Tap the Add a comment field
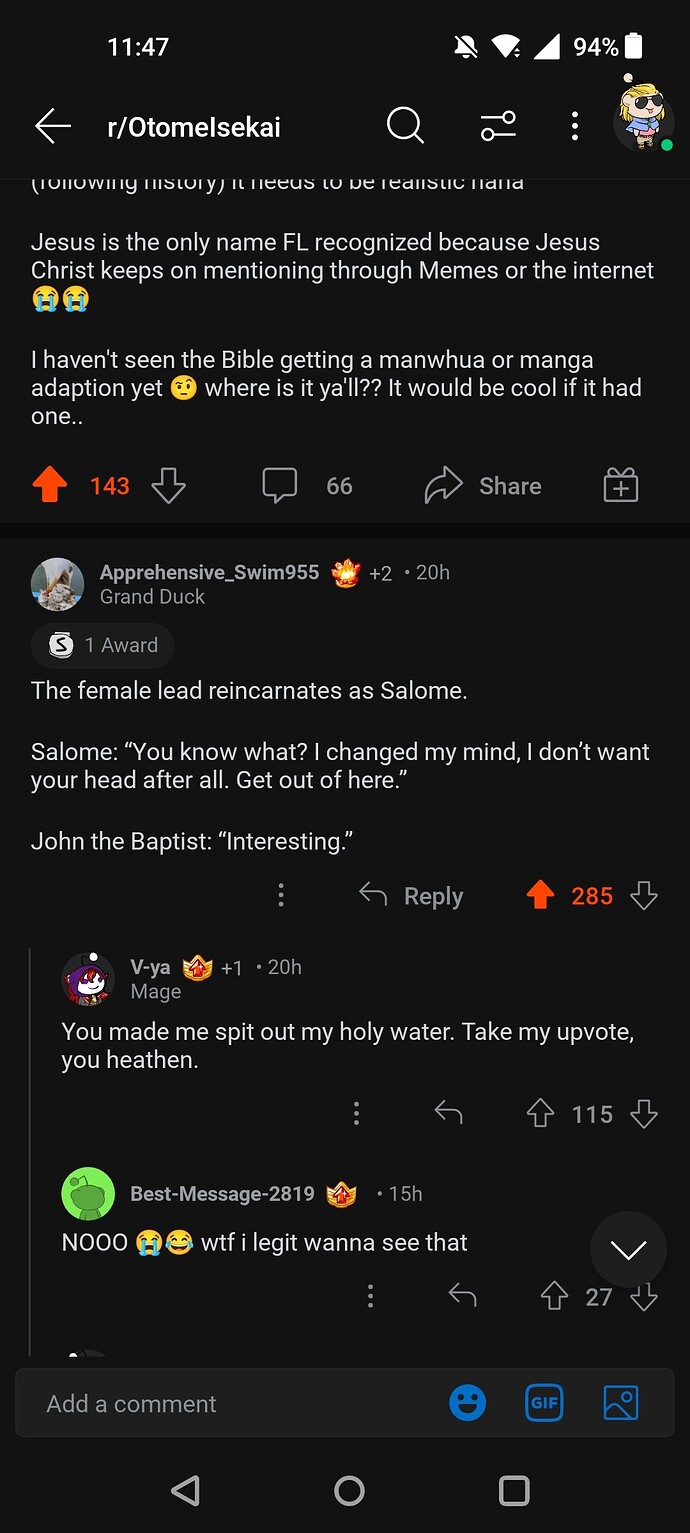 (220, 1404)
